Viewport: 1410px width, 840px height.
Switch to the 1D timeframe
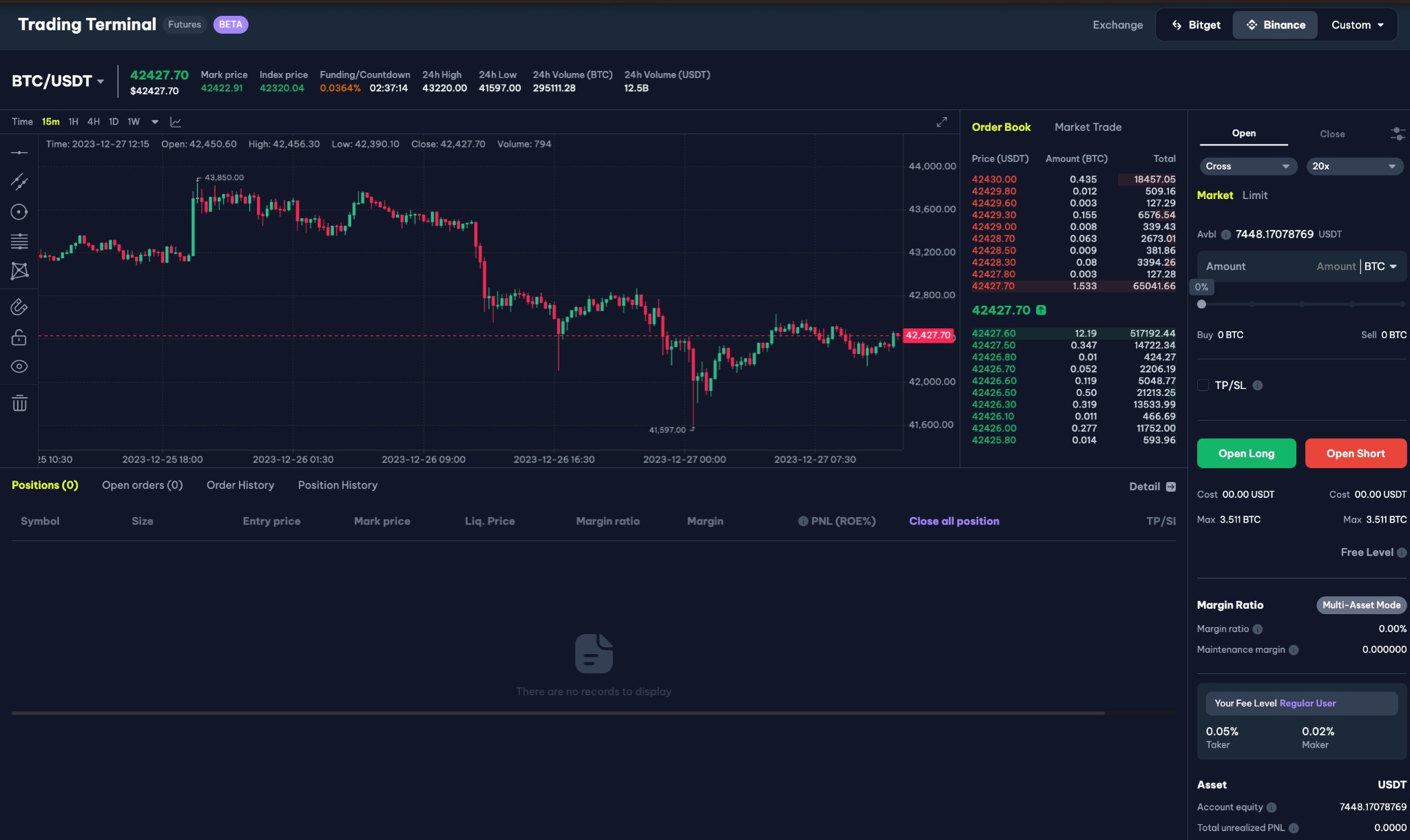point(113,121)
